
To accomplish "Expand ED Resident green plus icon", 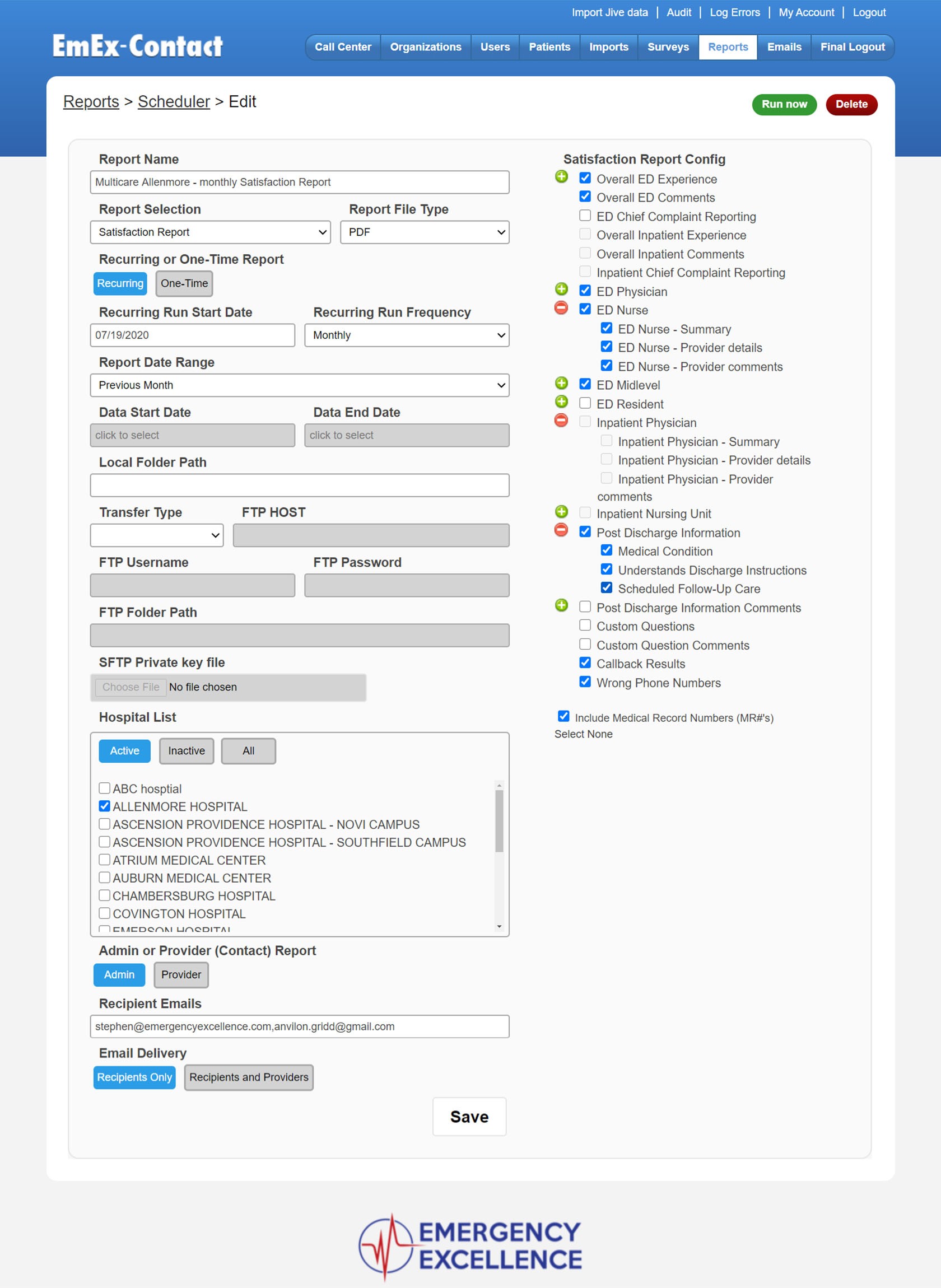I will (561, 402).
